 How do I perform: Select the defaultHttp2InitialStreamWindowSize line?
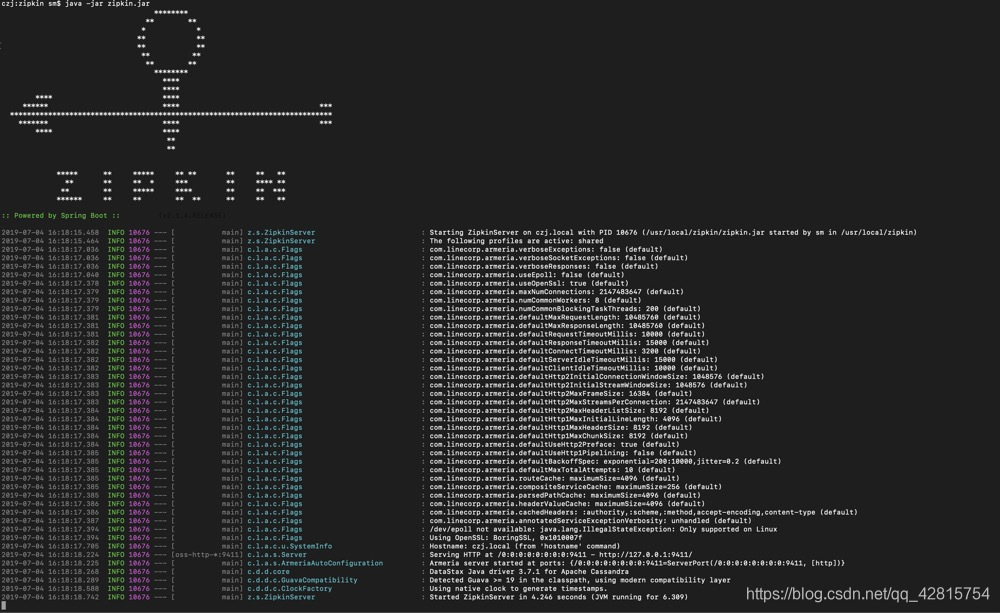pos(588,385)
